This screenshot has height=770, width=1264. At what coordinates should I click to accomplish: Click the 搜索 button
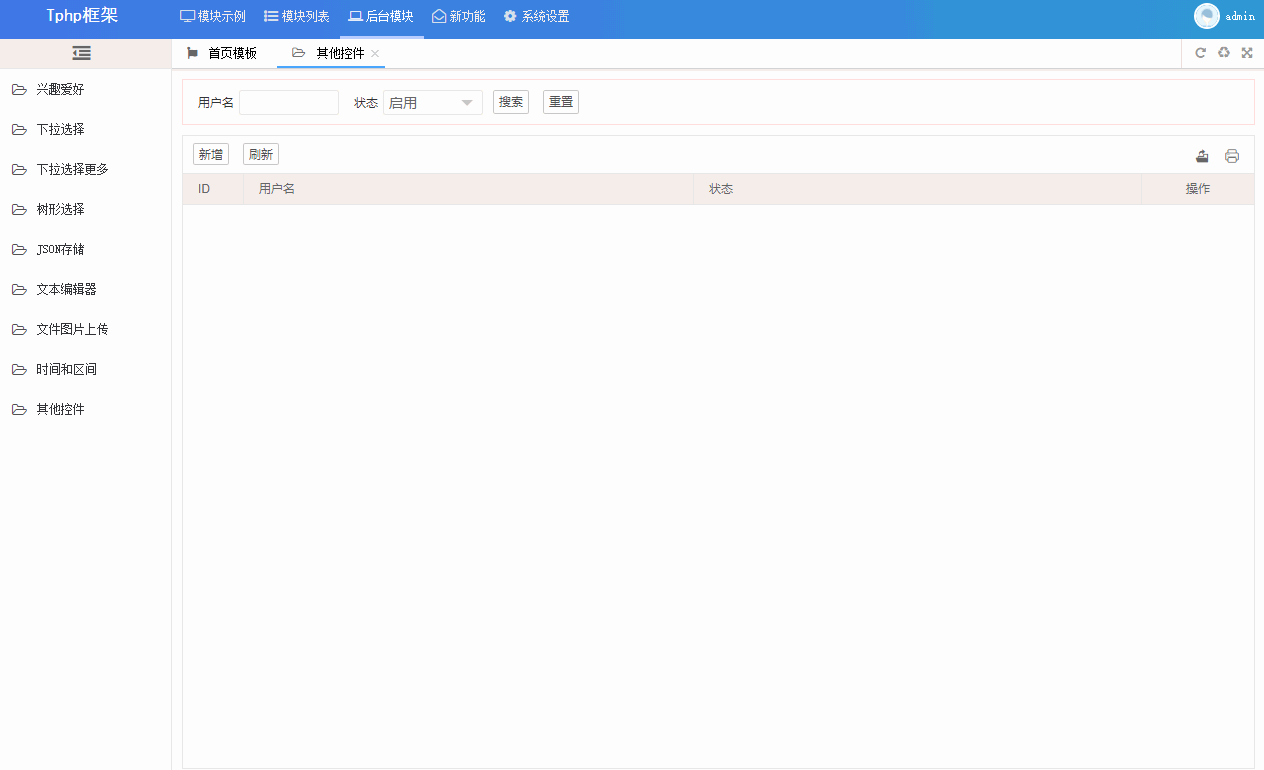(511, 102)
